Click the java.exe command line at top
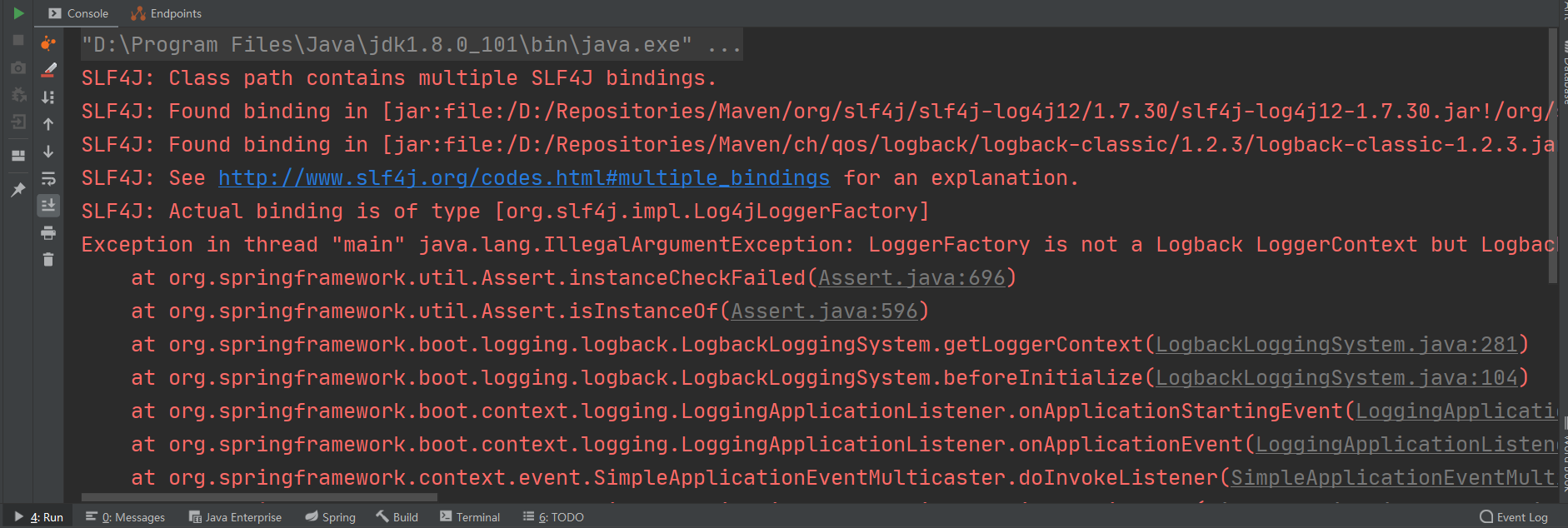Viewport: 1568px width, 528px height. point(412,45)
